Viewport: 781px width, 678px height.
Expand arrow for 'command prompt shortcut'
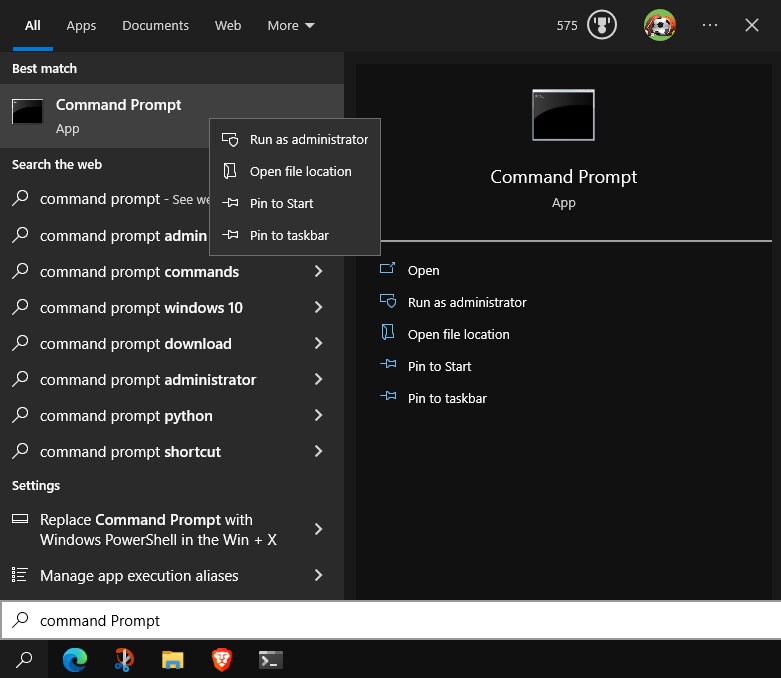[x=318, y=451]
